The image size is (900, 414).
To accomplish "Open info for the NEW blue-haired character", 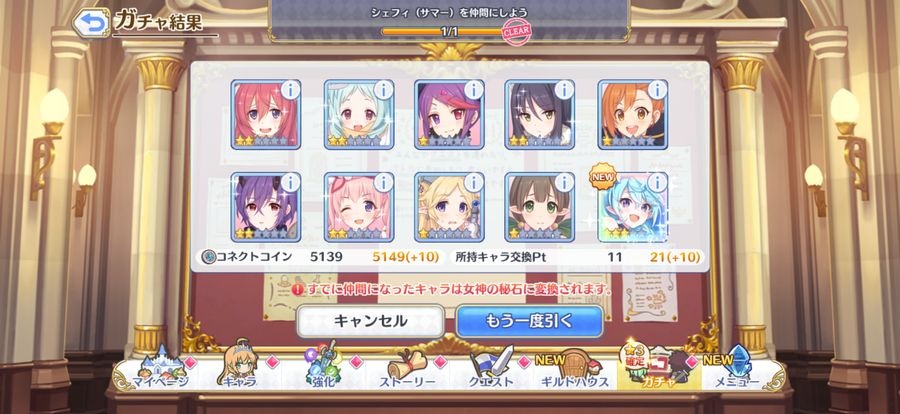I will coord(657,183).
